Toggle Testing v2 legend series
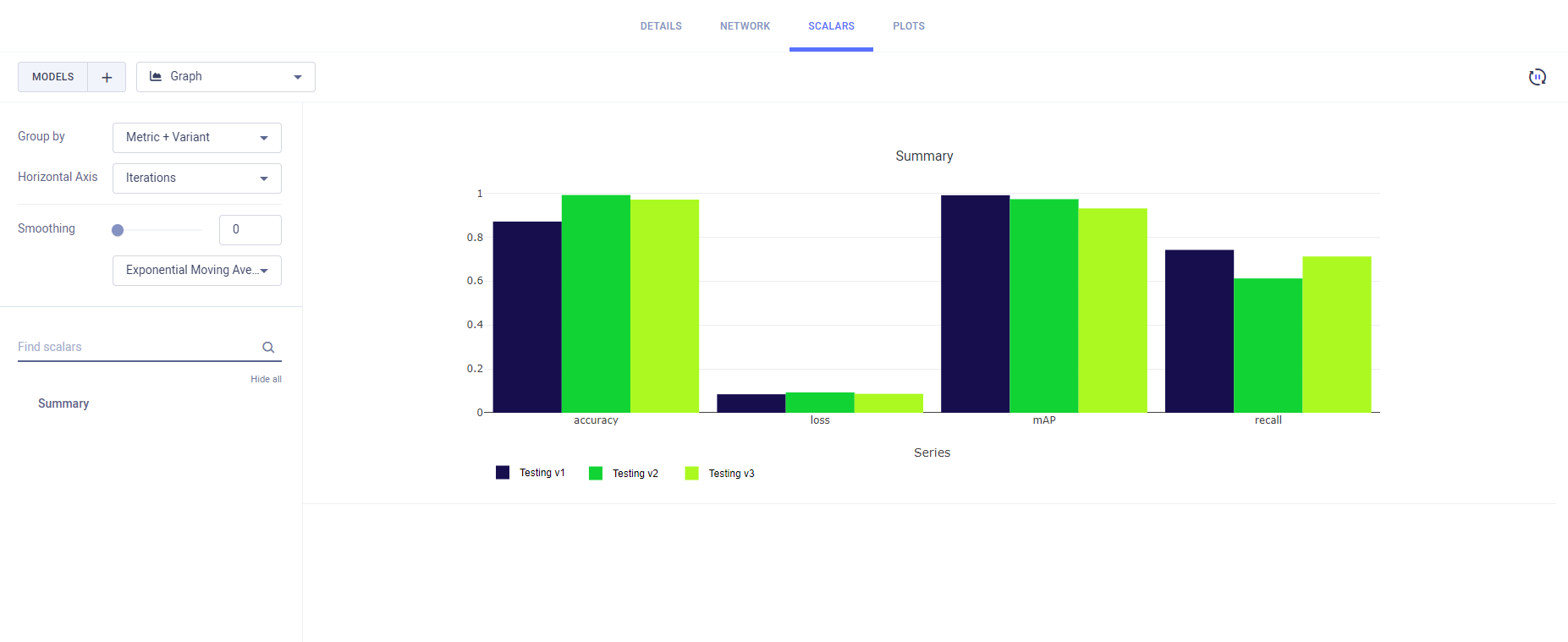 pyautogui.click(x=624, y=474)
